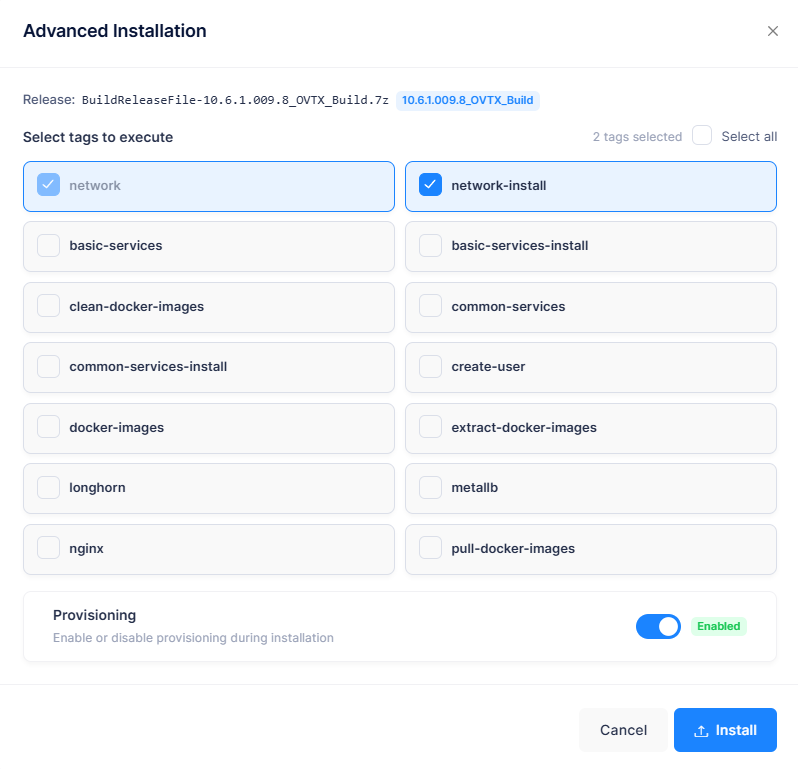Check the longhorn tag checkbox
The width and height of the screenshot is (798, 769).
click(48, 488)
